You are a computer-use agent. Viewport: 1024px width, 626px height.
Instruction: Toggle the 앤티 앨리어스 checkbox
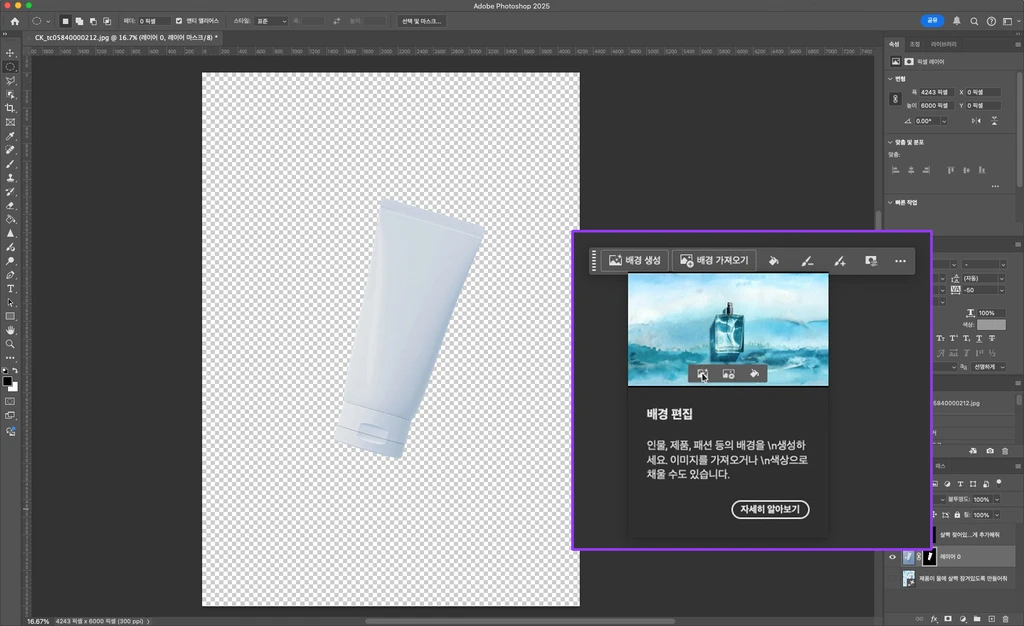(x=179, y=21)
